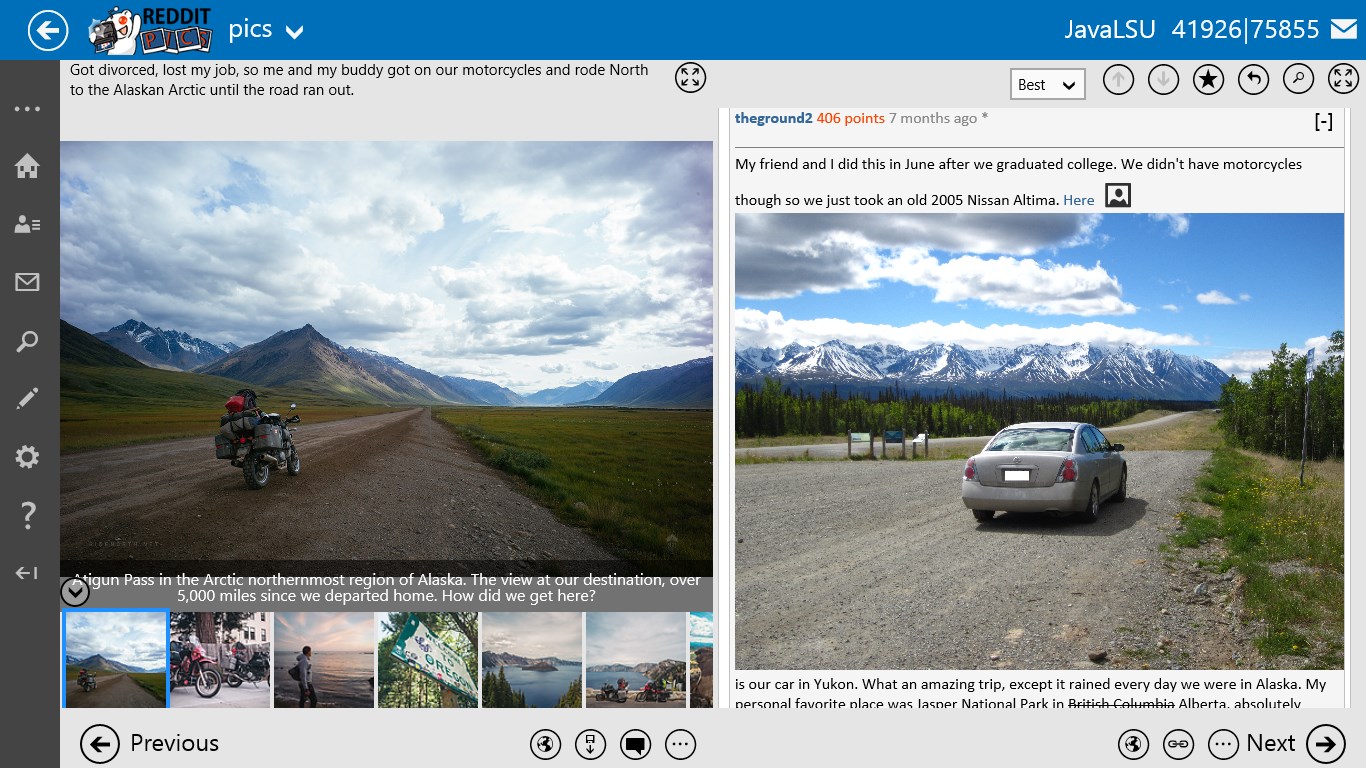This screenshot has width=1366, height=768.
Task: Click the Nissan Altima photo in the comment
Action: pyautogui.click(x=1039, y=441)
